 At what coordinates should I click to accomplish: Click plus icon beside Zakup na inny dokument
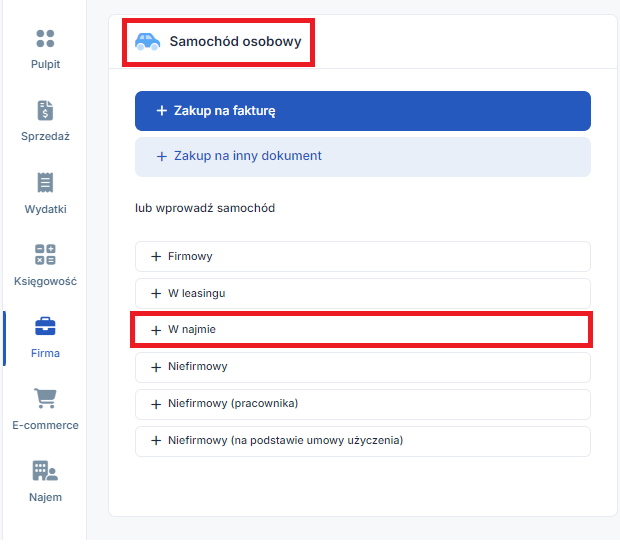(161, 157)
